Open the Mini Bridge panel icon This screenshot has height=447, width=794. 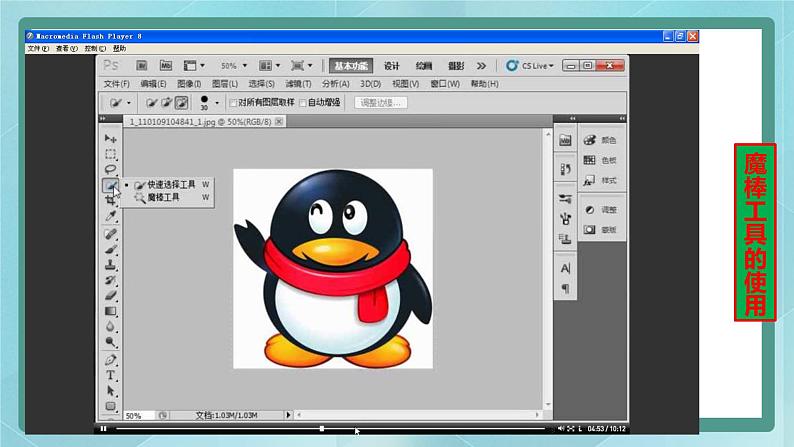tap(565, 140)
